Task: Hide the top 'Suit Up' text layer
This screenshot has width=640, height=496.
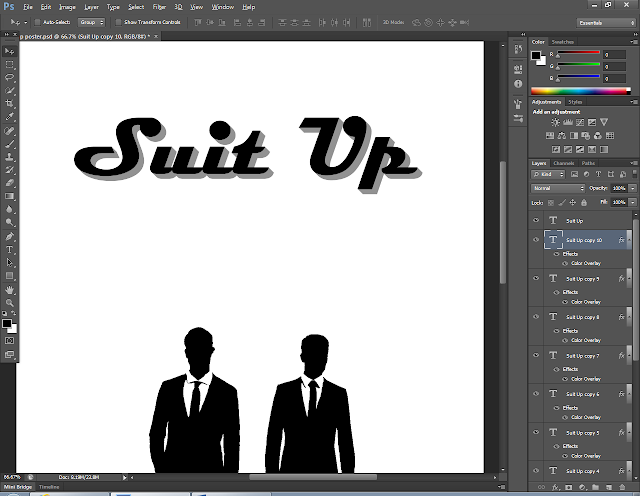Action: [x=536, y=220]
